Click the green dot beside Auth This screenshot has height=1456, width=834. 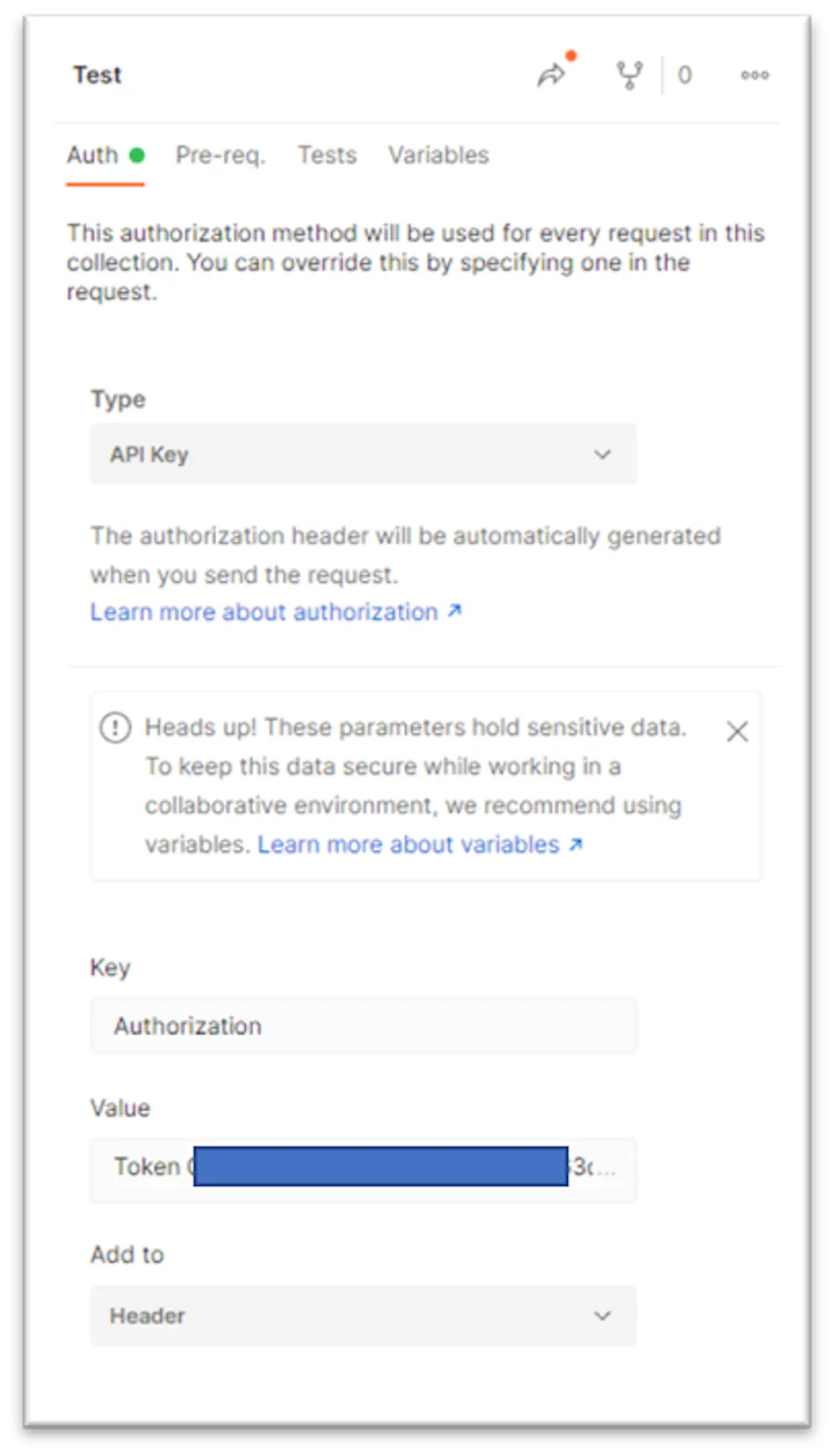coord(137,155)
